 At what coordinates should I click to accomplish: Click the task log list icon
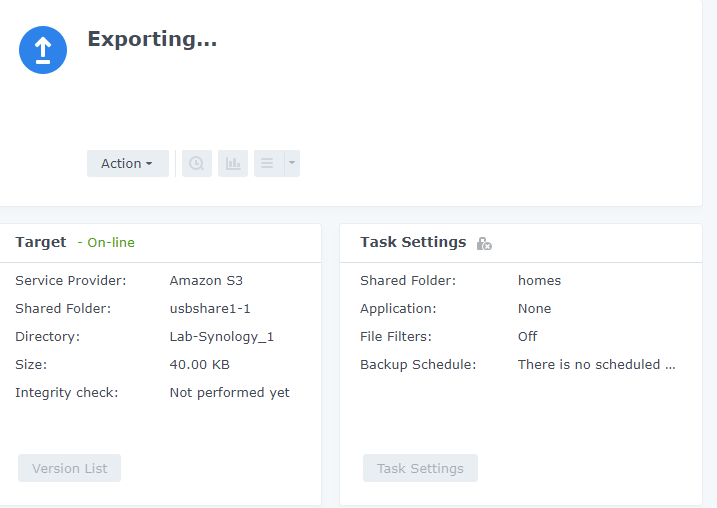(x=268, y=163)
